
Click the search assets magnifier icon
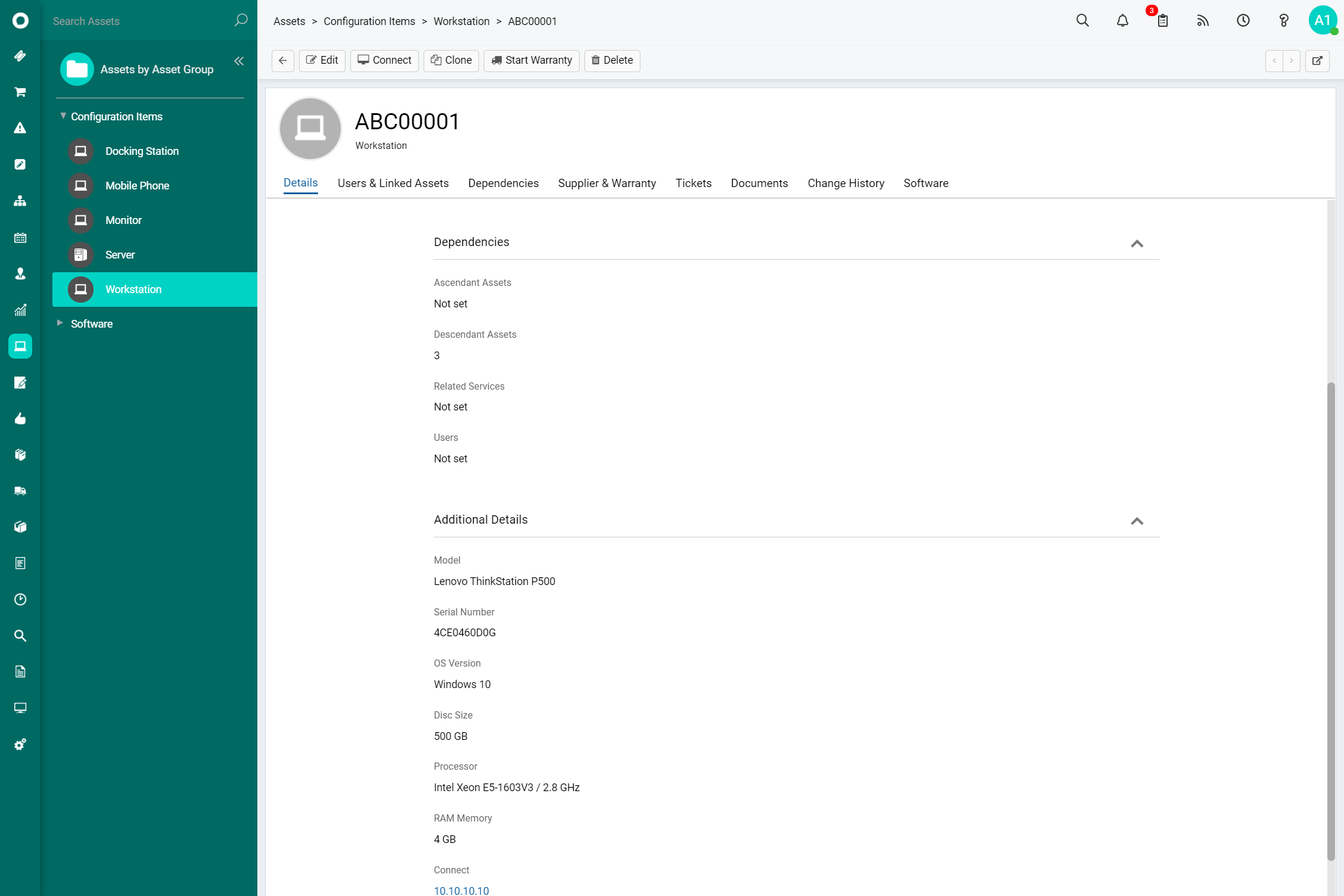pos(240,21)
